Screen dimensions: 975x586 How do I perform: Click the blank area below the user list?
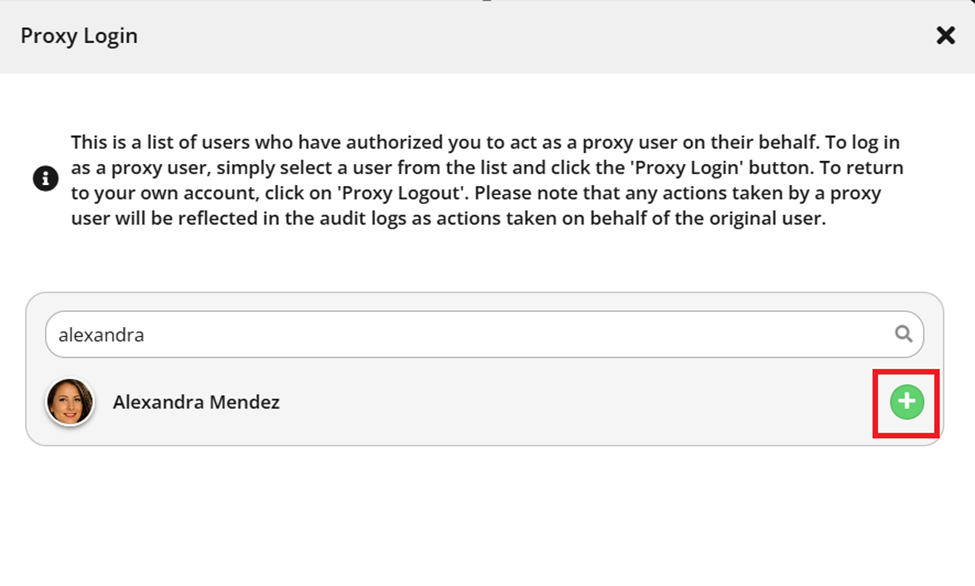(x=488, y=516)
